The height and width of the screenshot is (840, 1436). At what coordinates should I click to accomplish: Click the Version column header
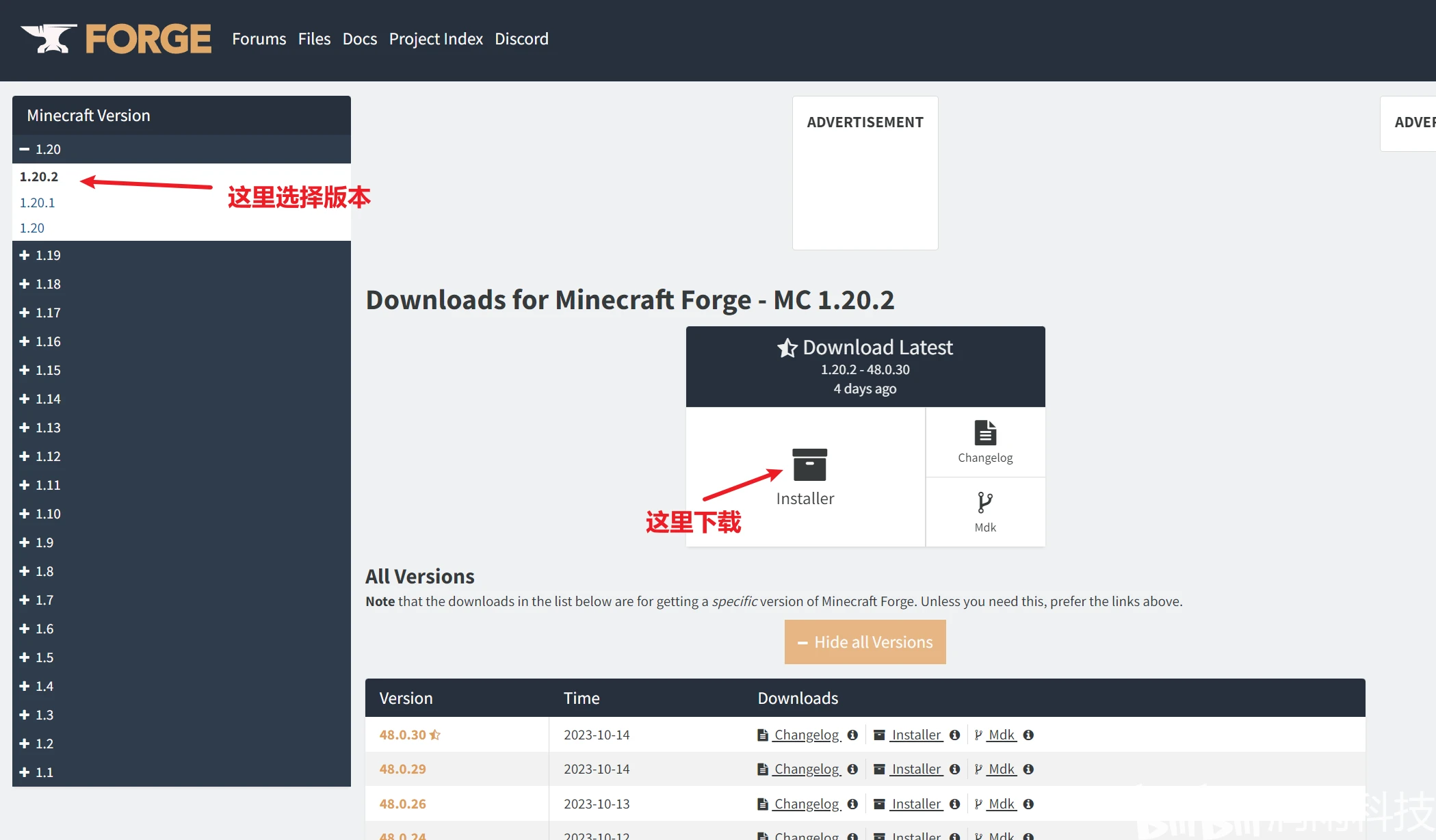coord(406,698)
